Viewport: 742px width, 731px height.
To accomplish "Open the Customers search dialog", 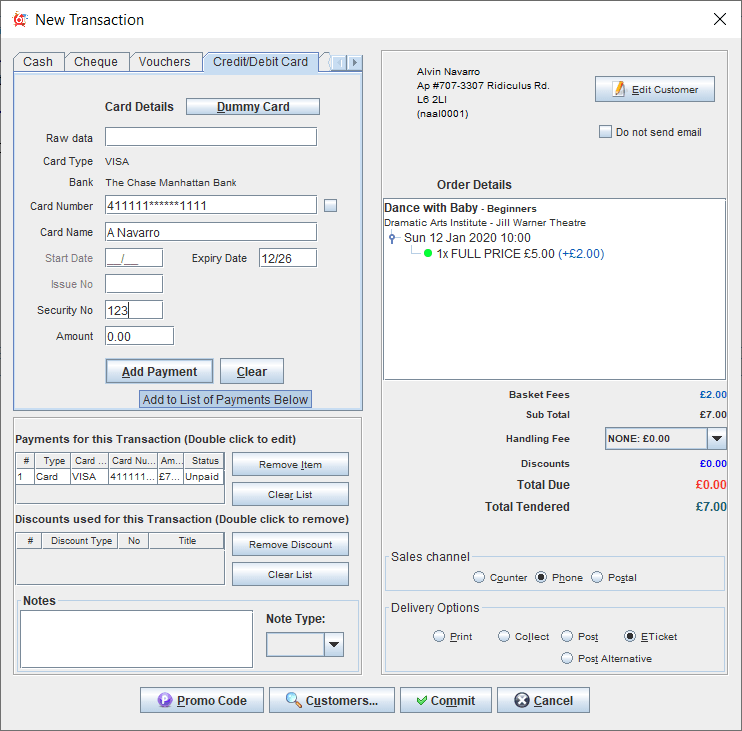I will tap(332, 700).
